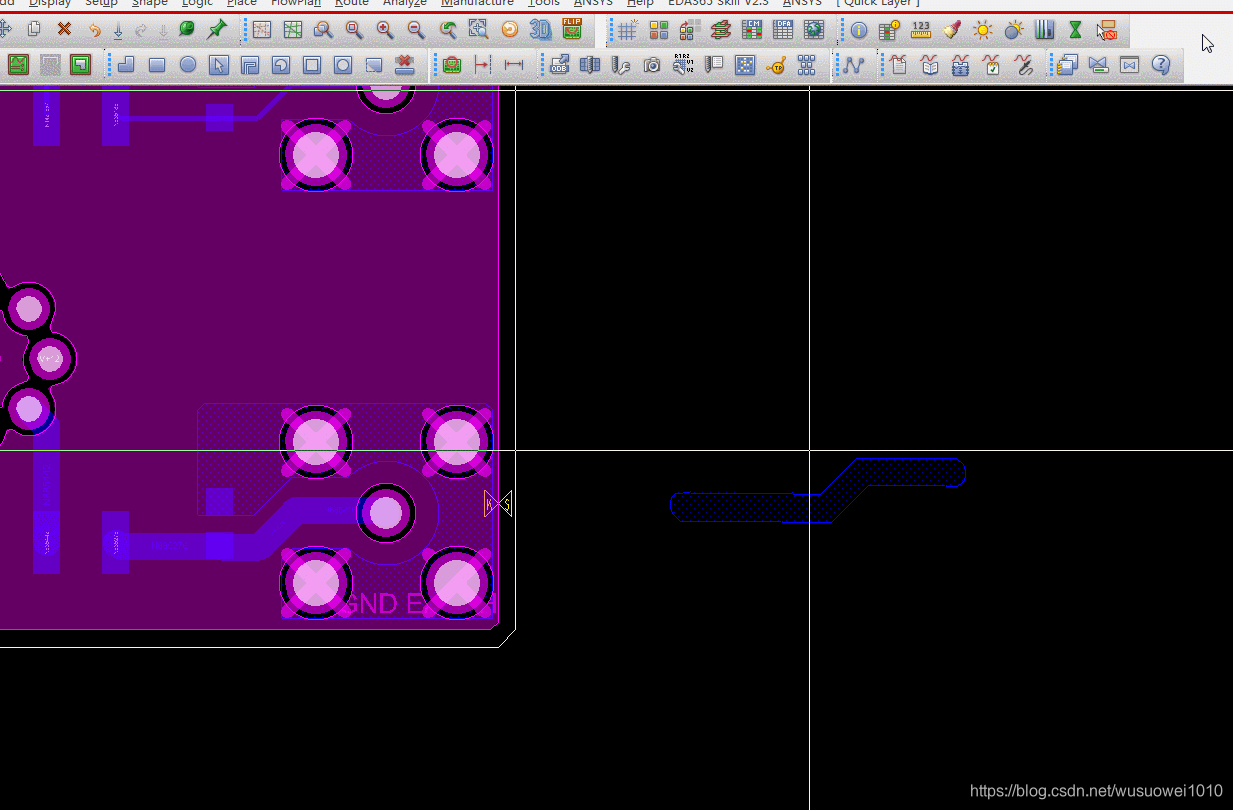Click the Dehighlight bomb icon

[x=1014, y=30]
